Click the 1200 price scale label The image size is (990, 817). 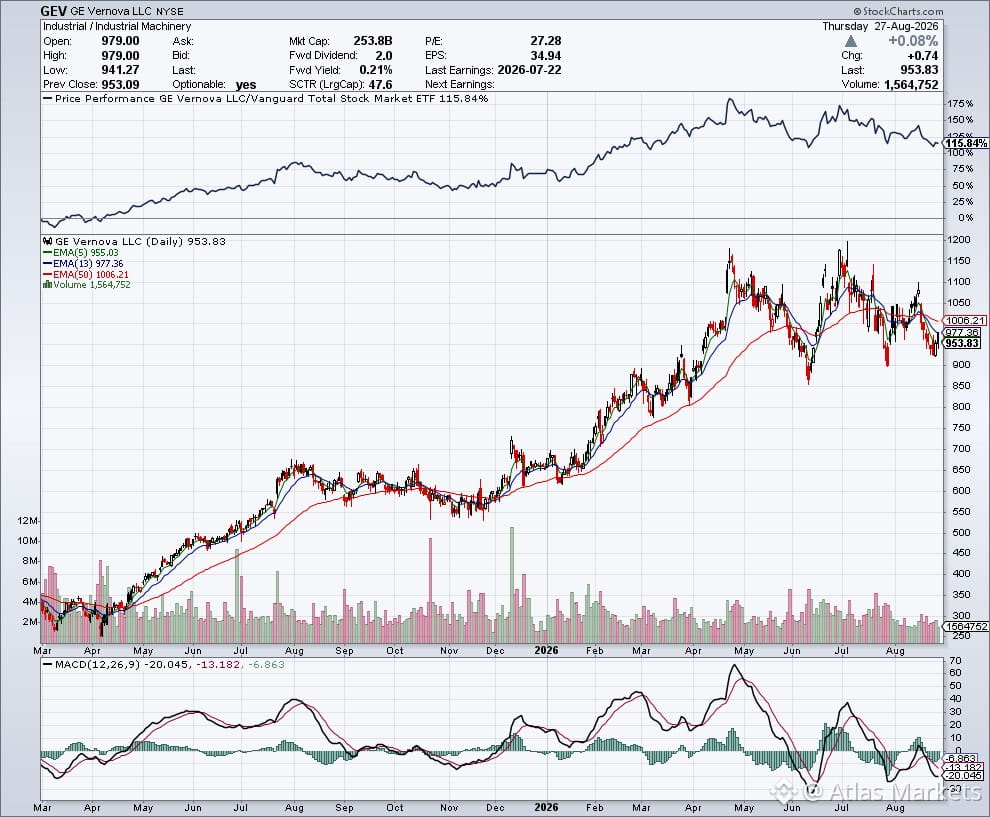click(958, 240)
